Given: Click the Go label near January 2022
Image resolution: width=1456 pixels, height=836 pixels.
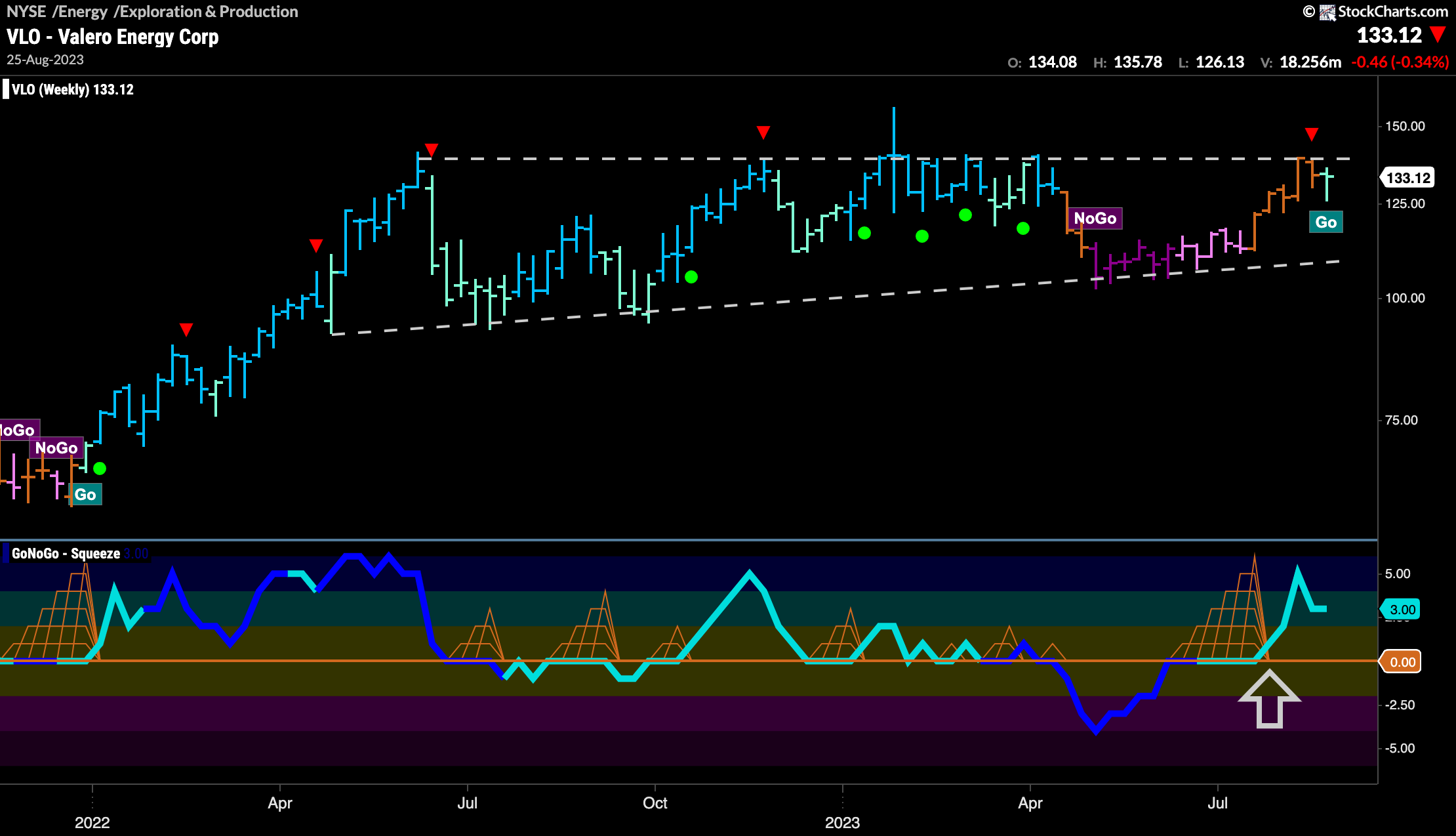Looking at the screenshot, I should point(85,495).
